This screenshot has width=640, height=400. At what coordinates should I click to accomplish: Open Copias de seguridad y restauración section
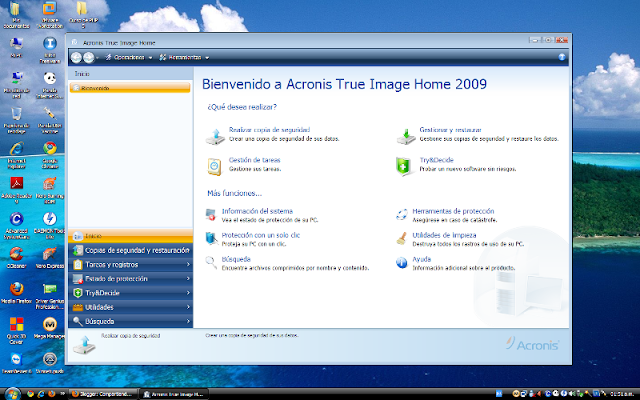[x=131, y=250]
